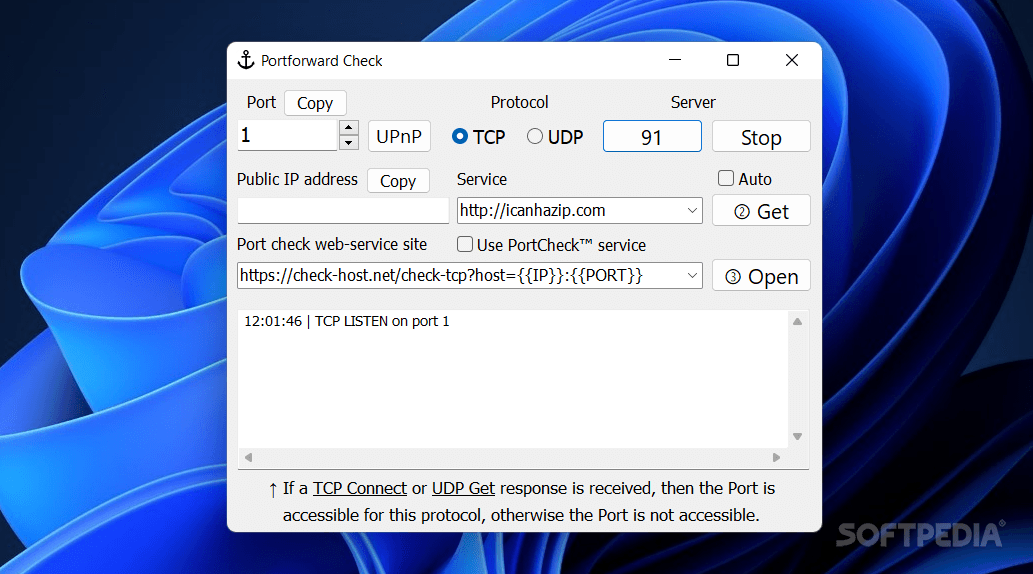Click the log scroll right arrow
The image size is (1033, 574).
776,457
